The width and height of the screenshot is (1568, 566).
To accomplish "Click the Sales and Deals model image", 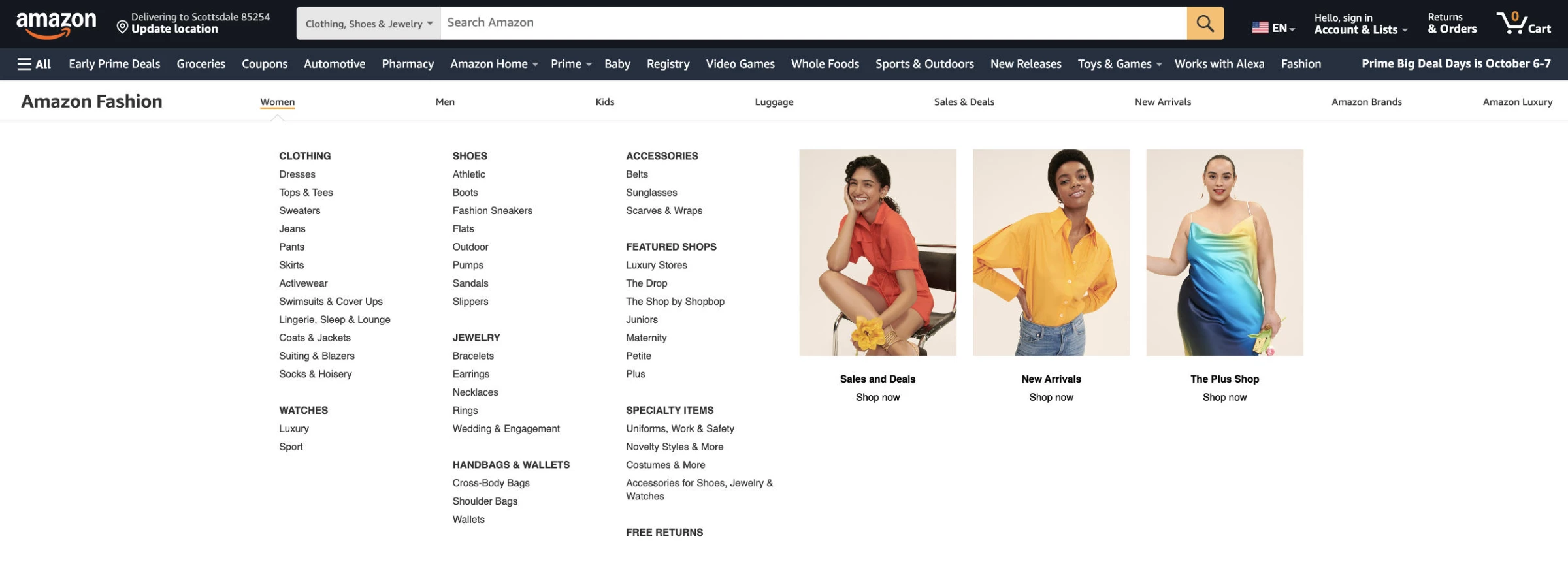I will tap(877, 253).
